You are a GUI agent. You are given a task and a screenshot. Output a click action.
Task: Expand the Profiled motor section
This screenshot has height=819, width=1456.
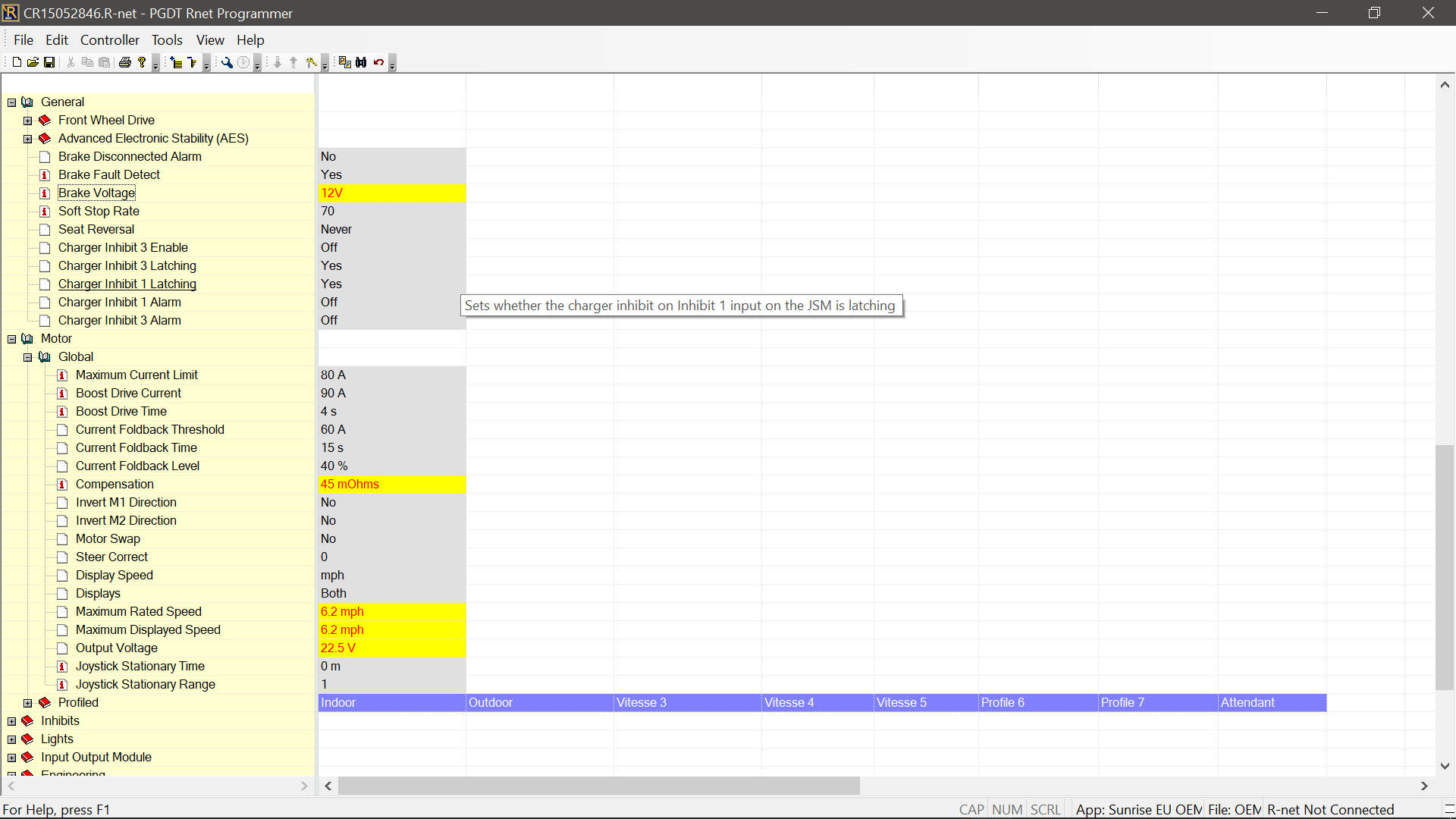(x=28, y=703)
